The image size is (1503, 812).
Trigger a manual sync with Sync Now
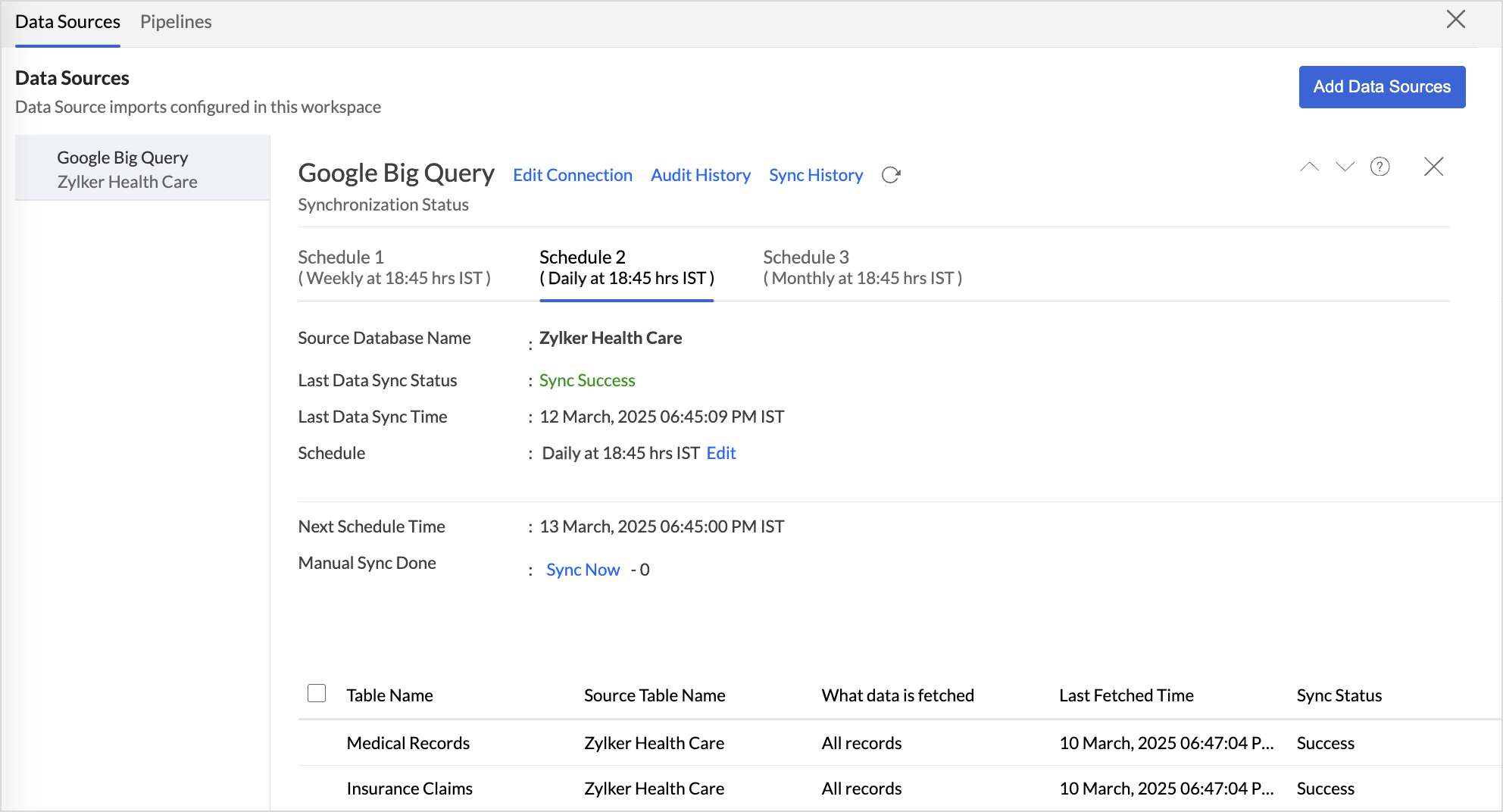(583, 570)
